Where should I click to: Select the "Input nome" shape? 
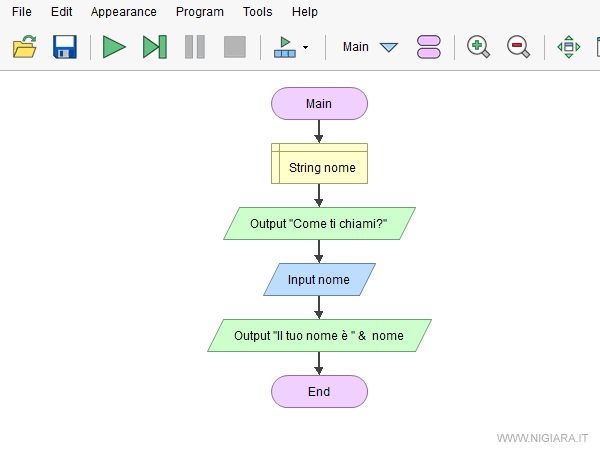coord(319,279)
